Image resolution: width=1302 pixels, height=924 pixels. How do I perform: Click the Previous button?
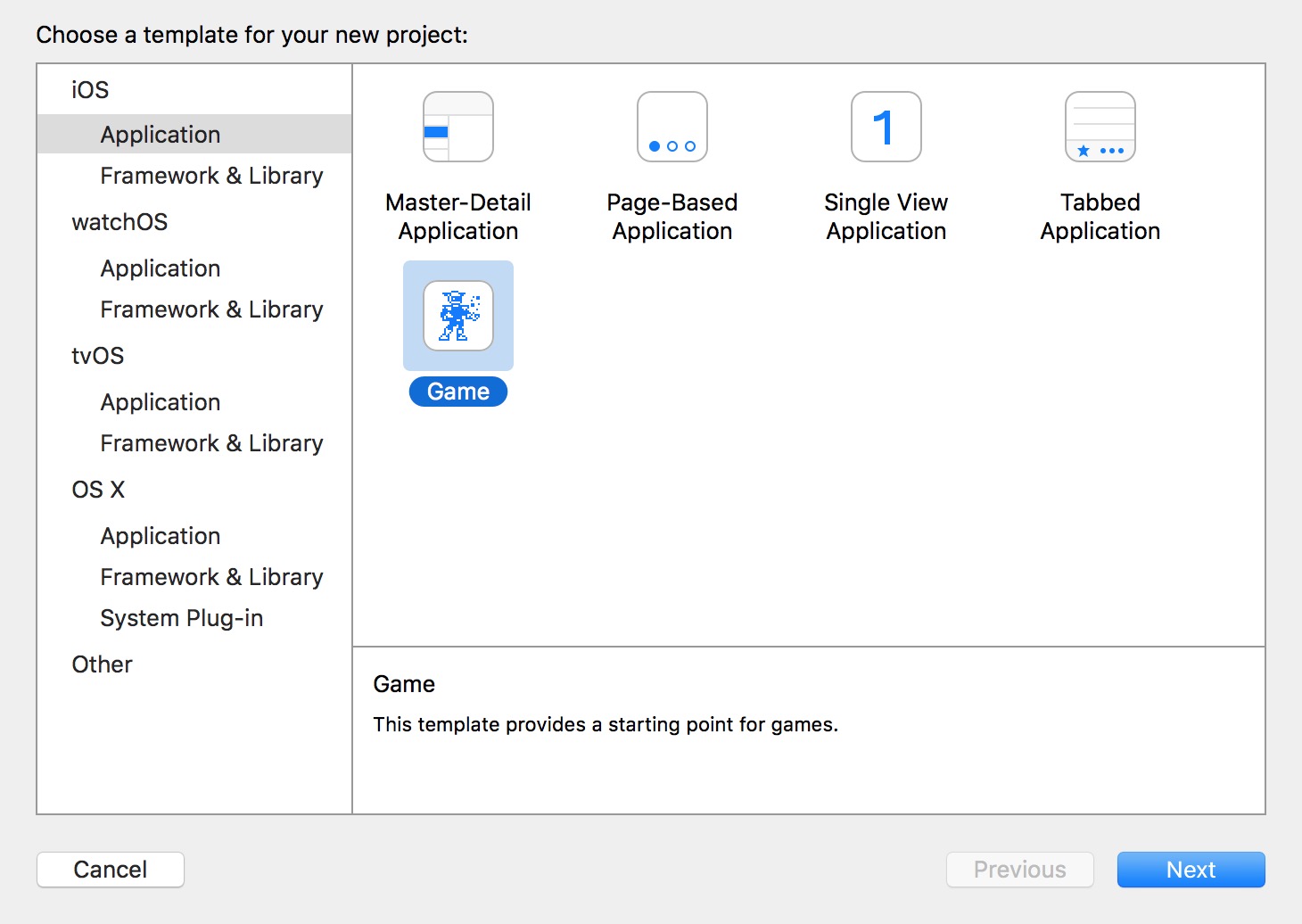(1020, 870)
